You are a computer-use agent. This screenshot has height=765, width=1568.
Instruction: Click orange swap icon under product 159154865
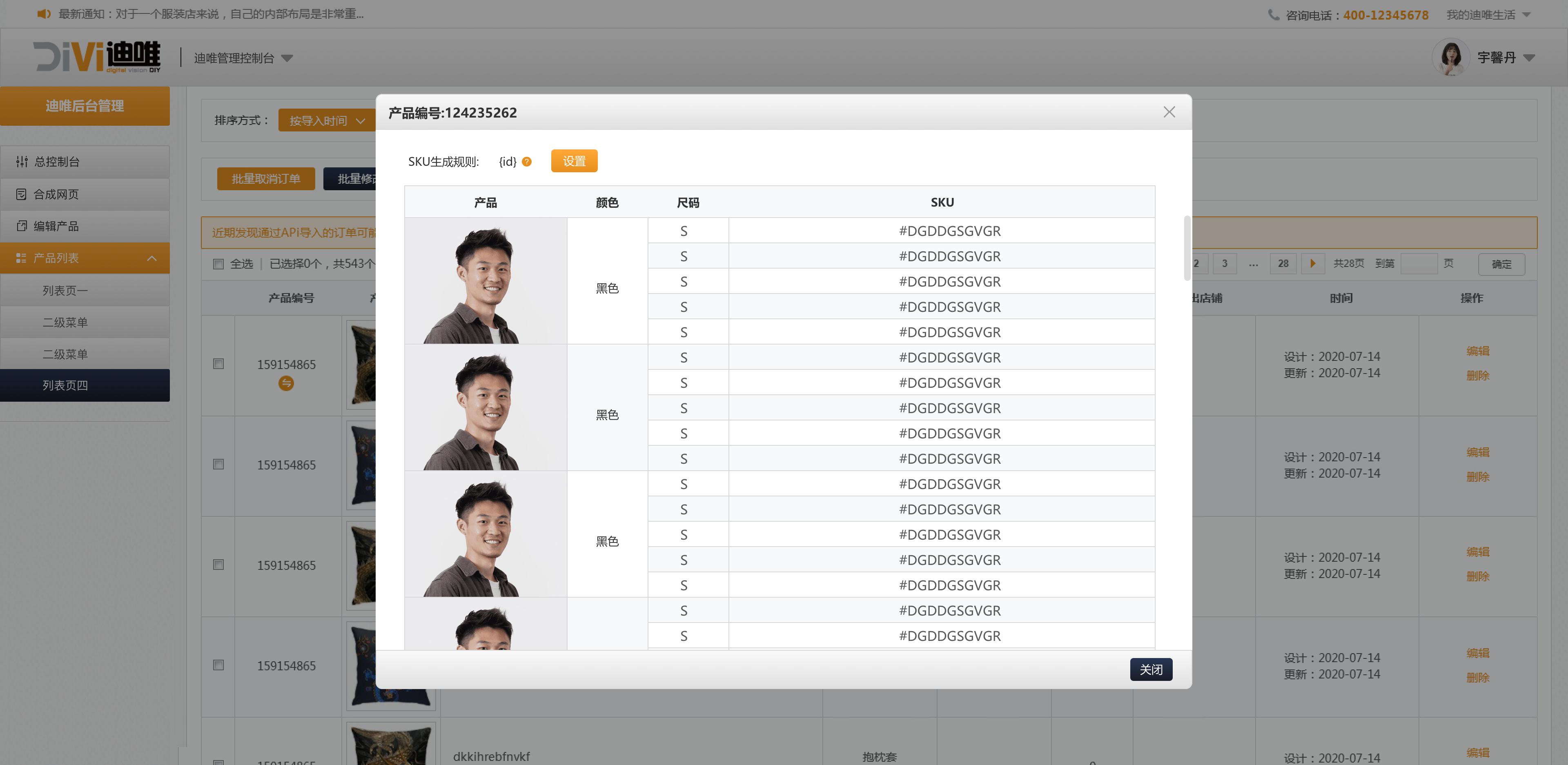point(285,383)
